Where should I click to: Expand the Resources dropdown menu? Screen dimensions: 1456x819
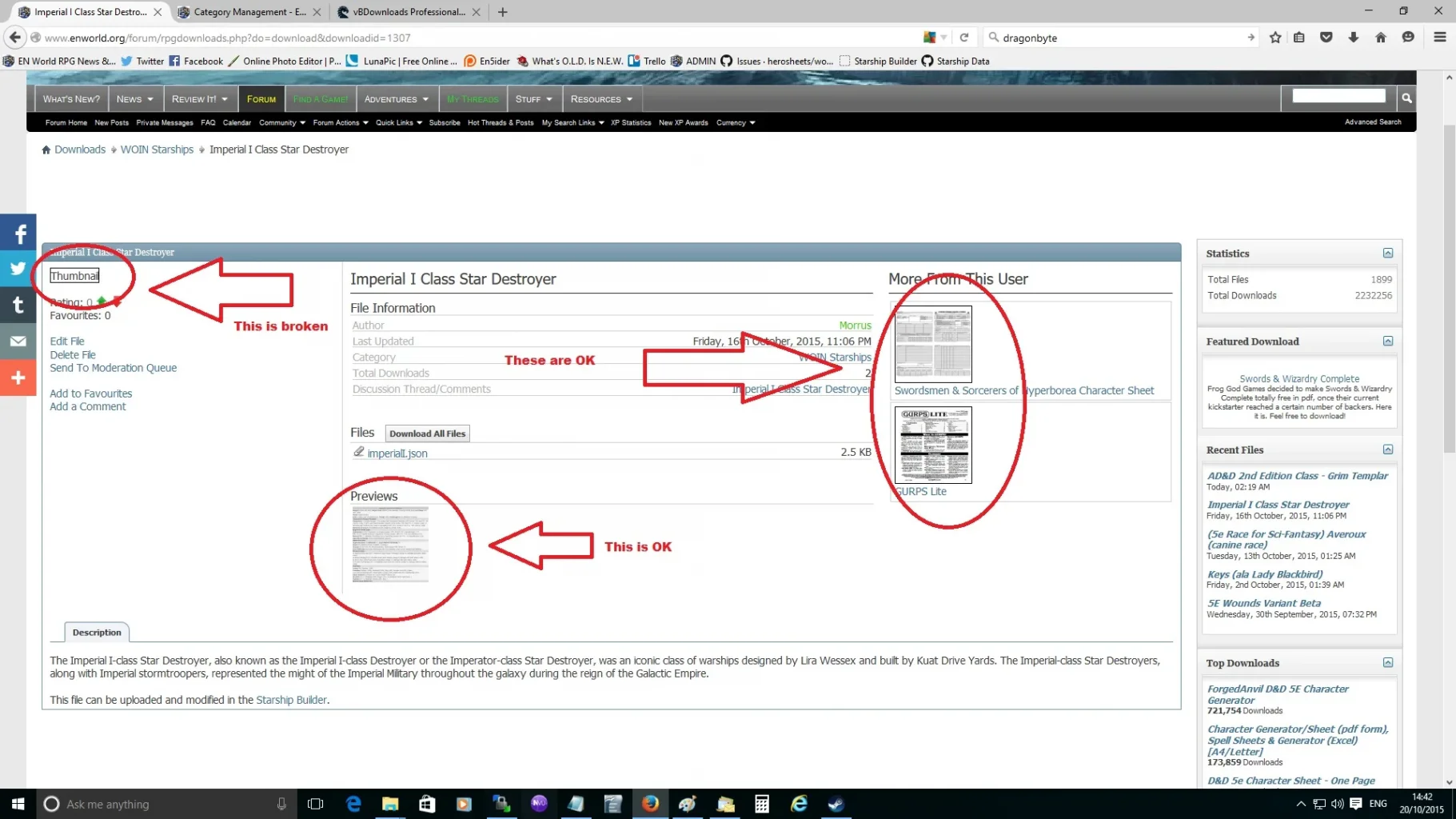click(x=602, y=98)
